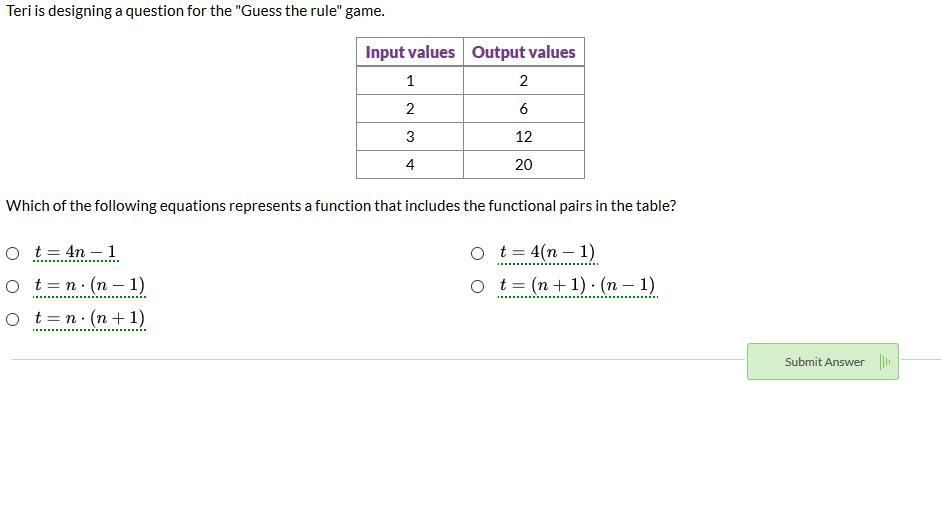
Task: Click the 'Teri is designing a question' intro text
Action: coord(195,11)
